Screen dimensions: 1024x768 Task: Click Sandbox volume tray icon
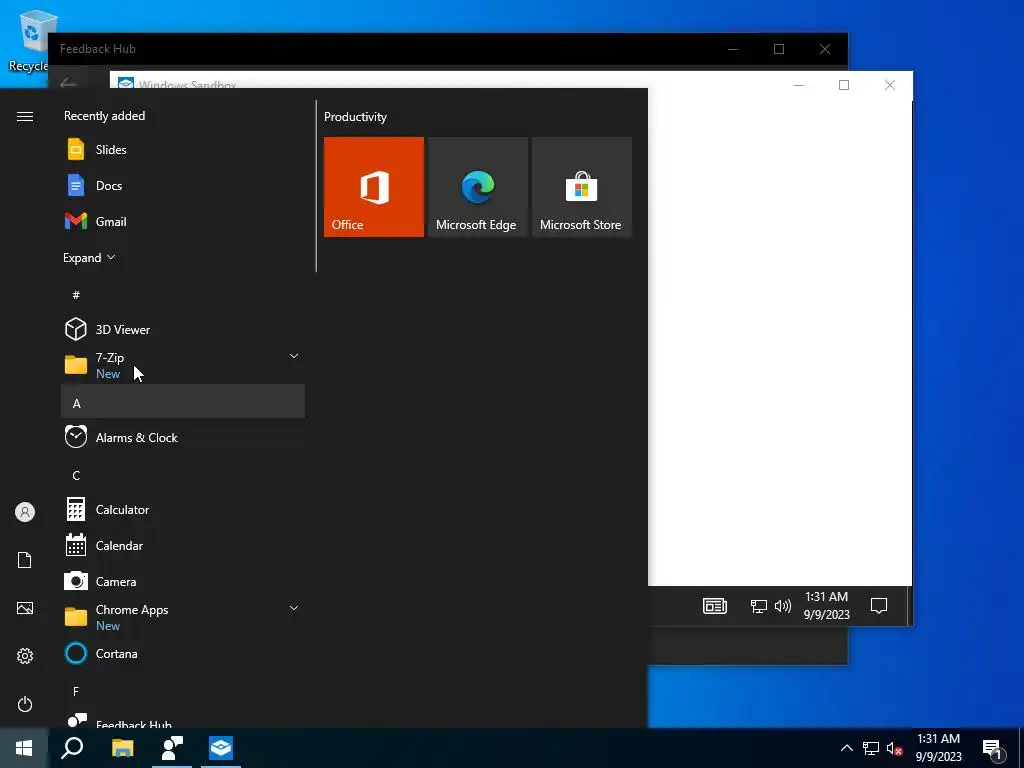click(x=782, y=606)
